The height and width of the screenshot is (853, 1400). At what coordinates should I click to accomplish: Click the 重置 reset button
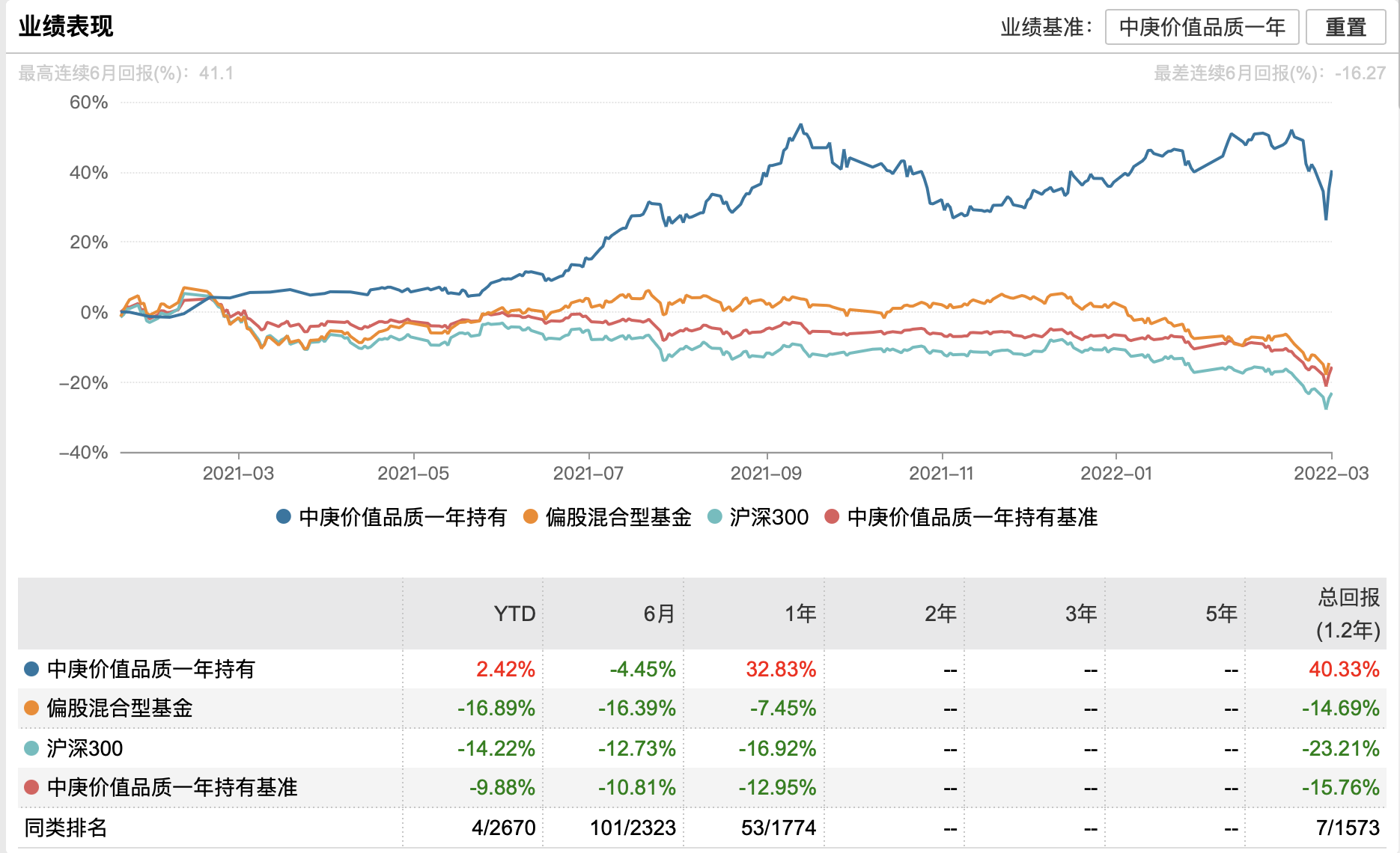tap(1345, 28)
